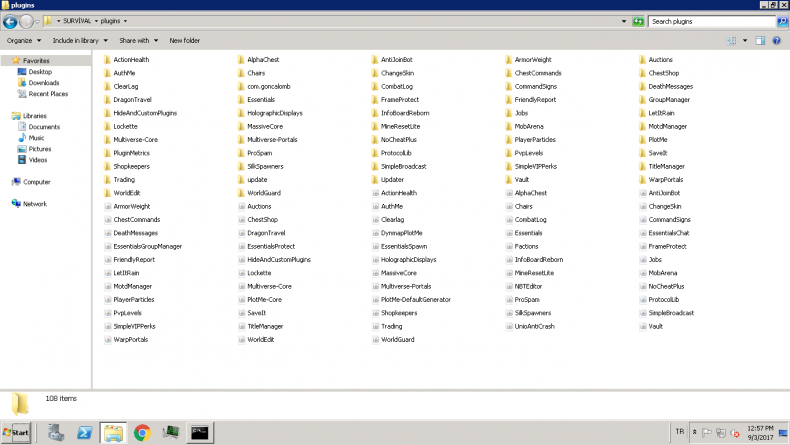Open Chrome from the taskbar
This screenshot has height=445, width=790.
(142, 432)
